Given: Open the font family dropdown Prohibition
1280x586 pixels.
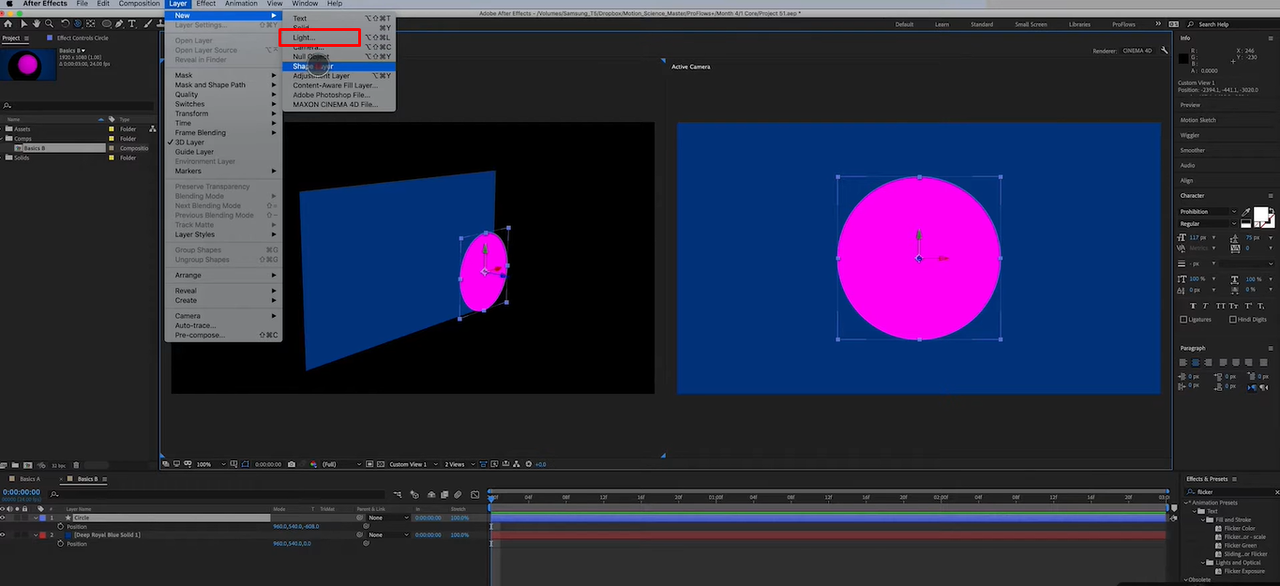Looking at the screenshot, I should [1209, 211].
